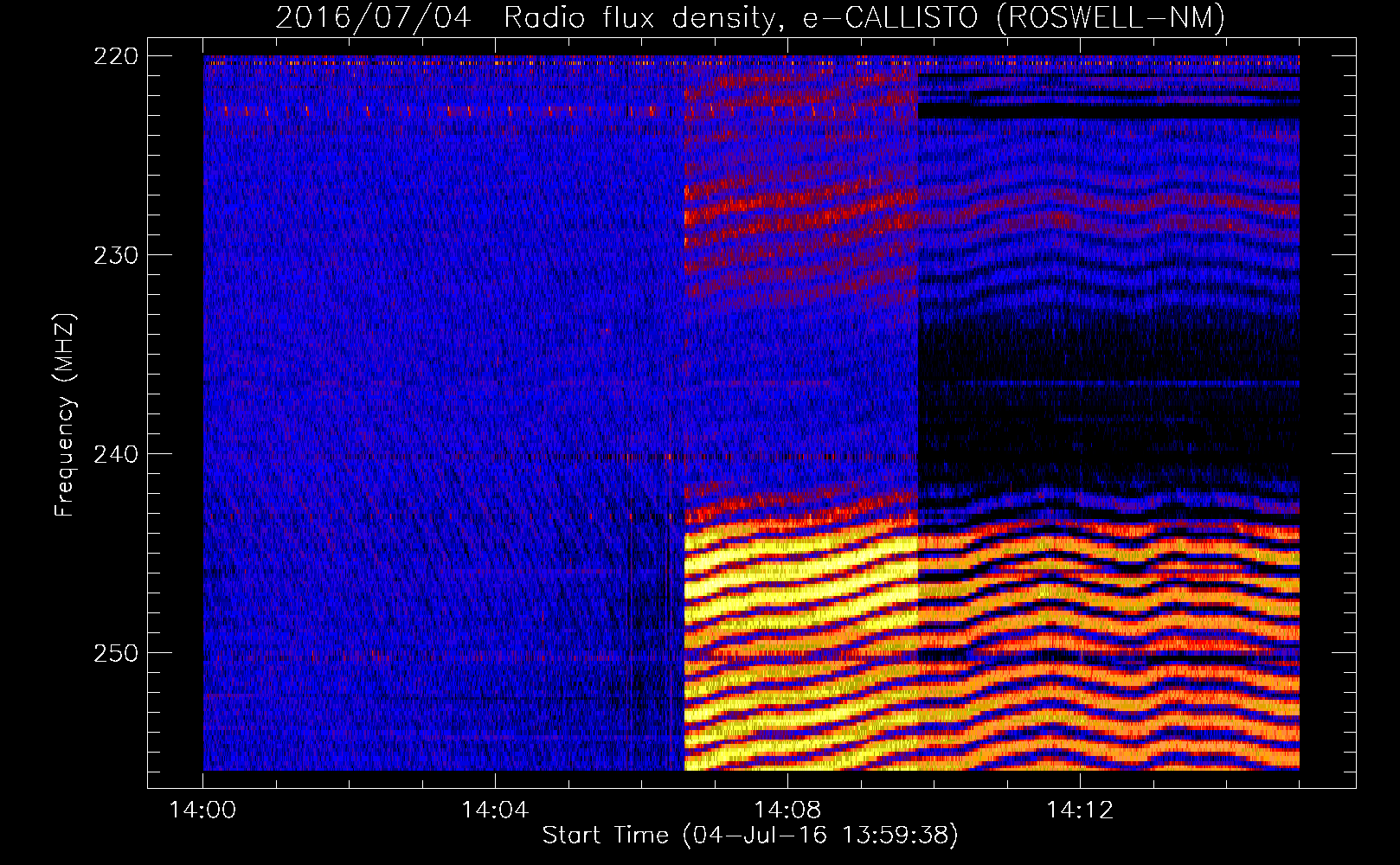Click the 240 frequency tick label
The image size is (1400, 865).
point(116,454)
